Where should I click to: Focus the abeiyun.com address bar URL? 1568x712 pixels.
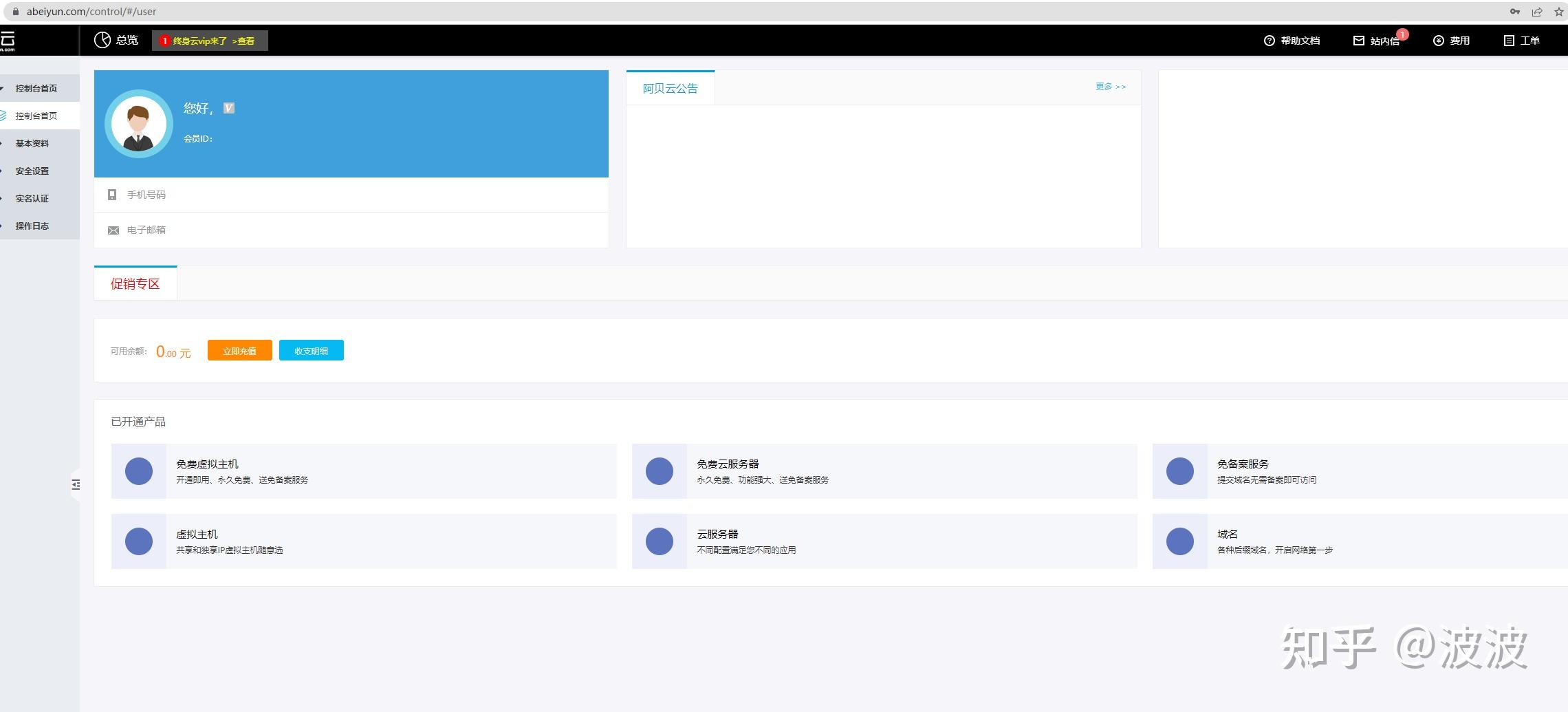pos(91,12)
